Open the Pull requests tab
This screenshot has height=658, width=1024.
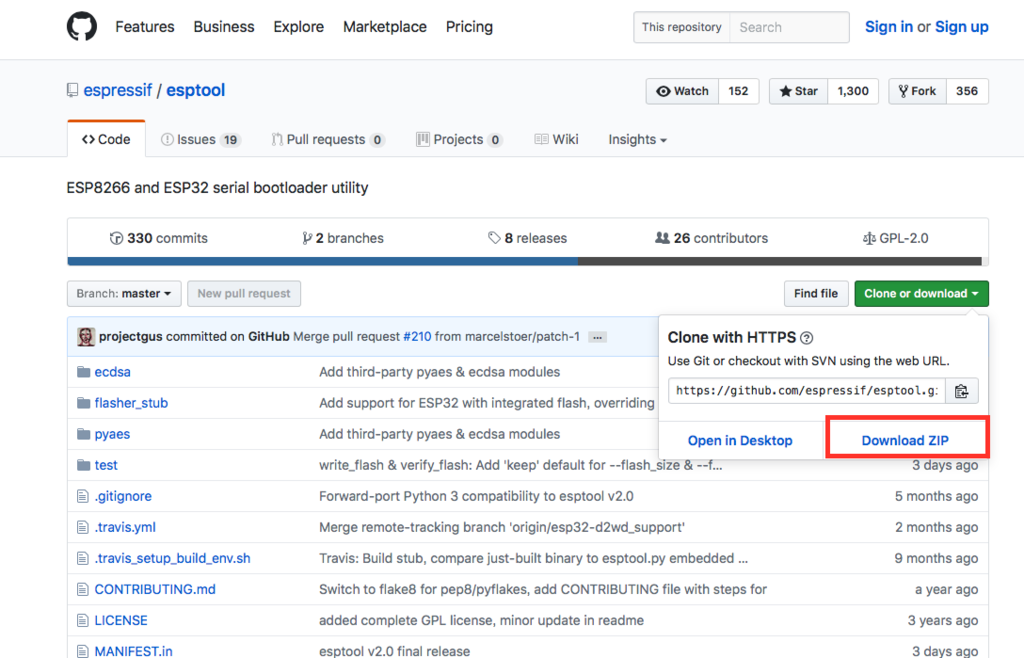[x=328, y=140]
